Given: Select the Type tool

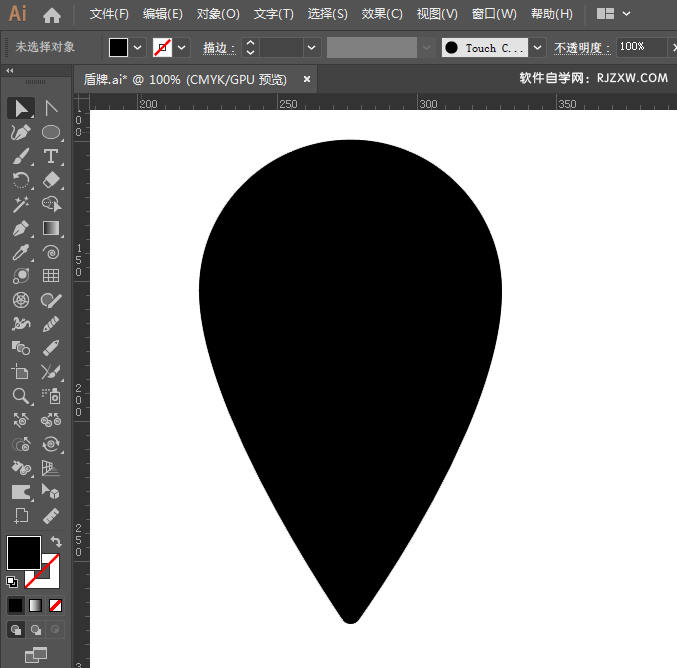Looking at the screenshot, I should pos(51,156).
